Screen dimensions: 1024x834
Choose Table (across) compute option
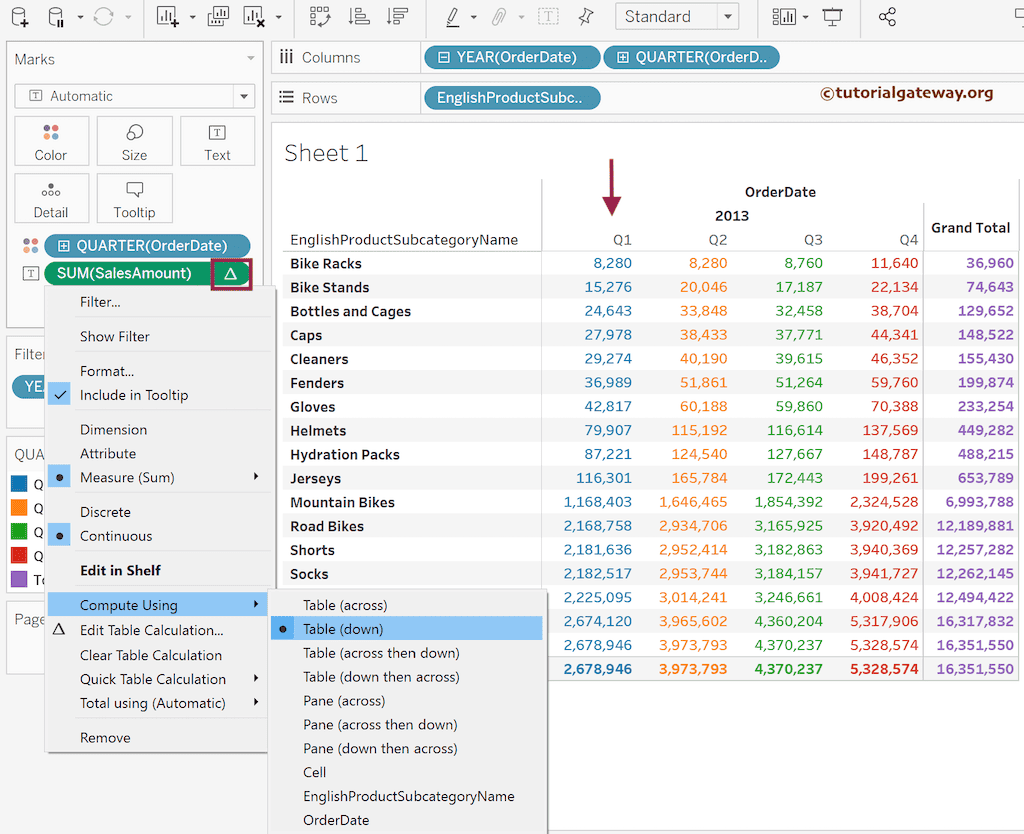pos(345,605)
